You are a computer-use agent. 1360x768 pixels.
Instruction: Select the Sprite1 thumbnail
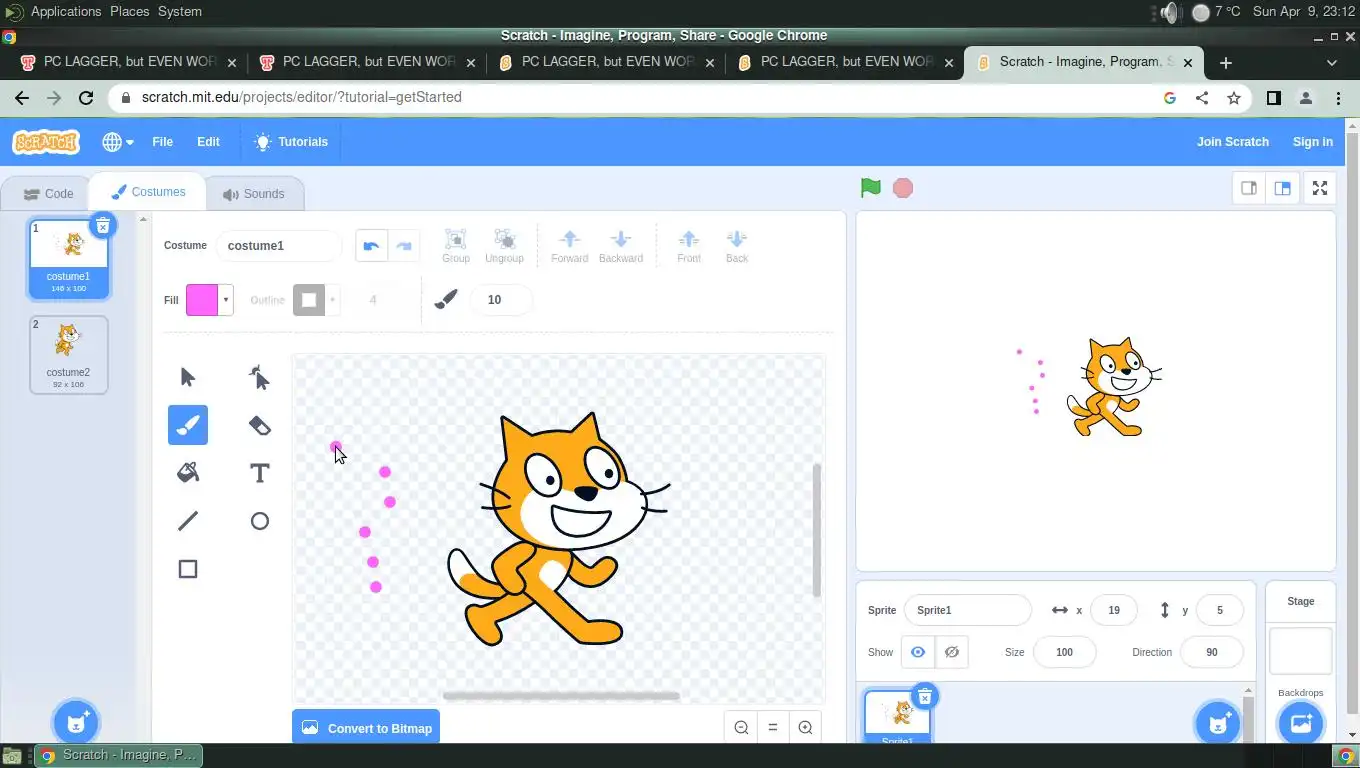click(897, 717)
